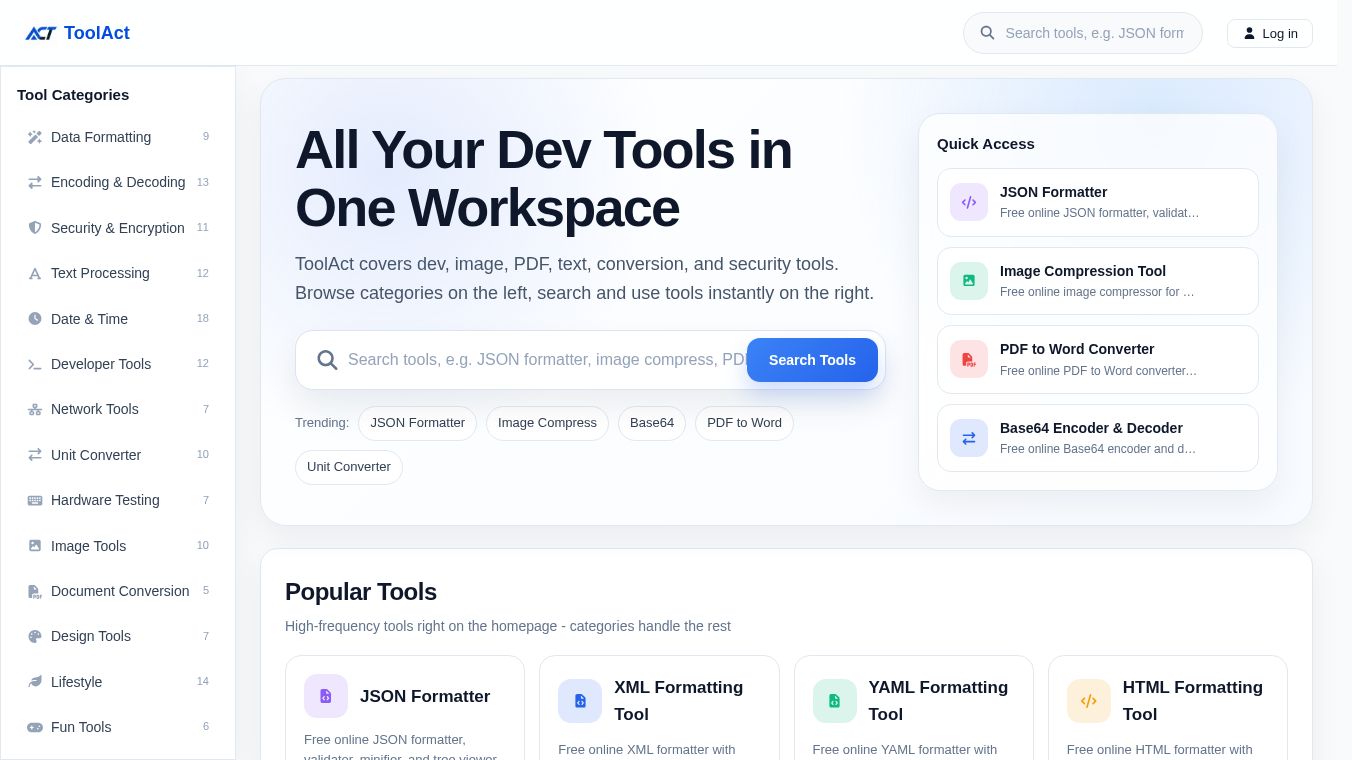Click the purple JSON Formatter Quick Access icon

pyautogui.click(x=969, y=202)
